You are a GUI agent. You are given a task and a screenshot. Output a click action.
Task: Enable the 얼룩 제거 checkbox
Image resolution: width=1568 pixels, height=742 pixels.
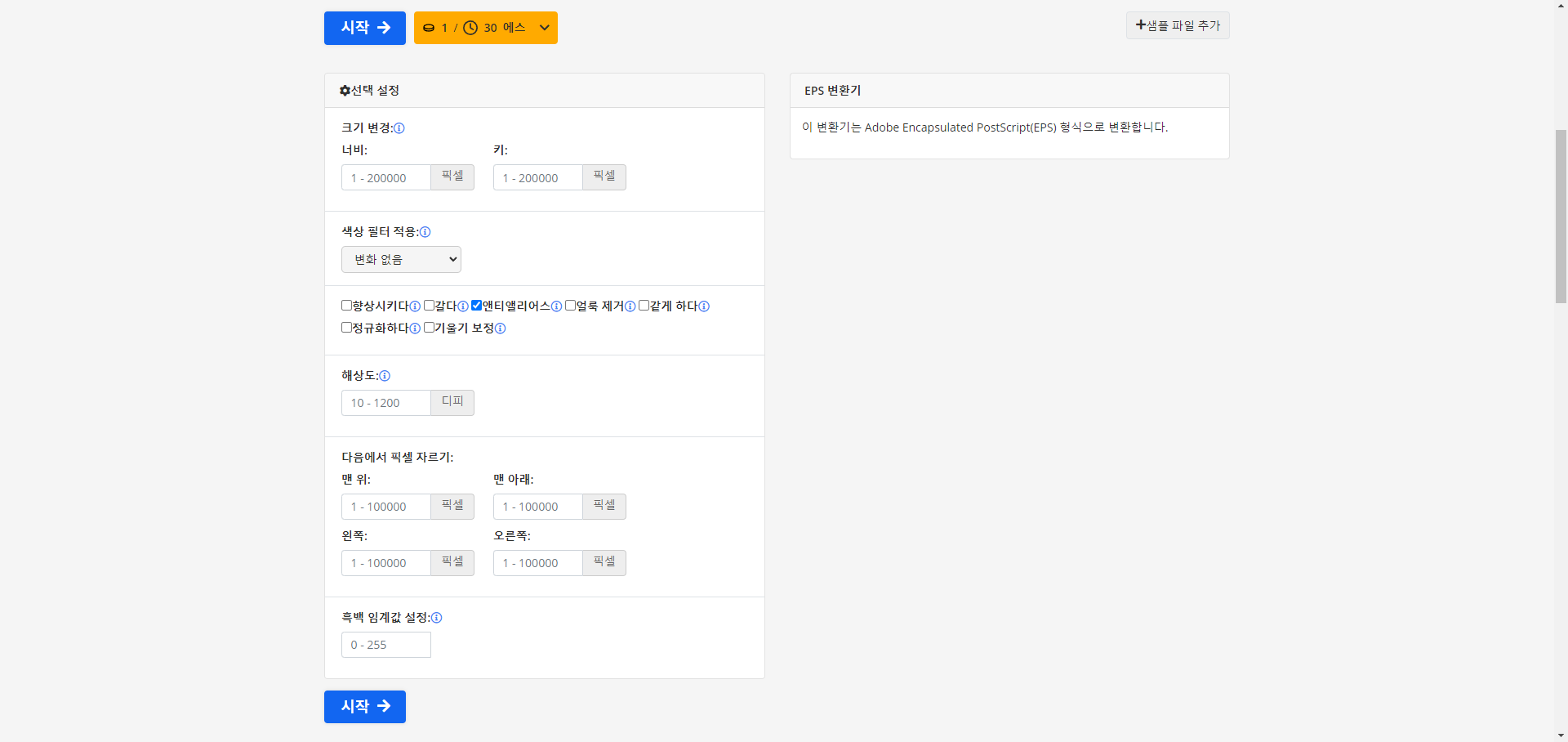point(571,306)
